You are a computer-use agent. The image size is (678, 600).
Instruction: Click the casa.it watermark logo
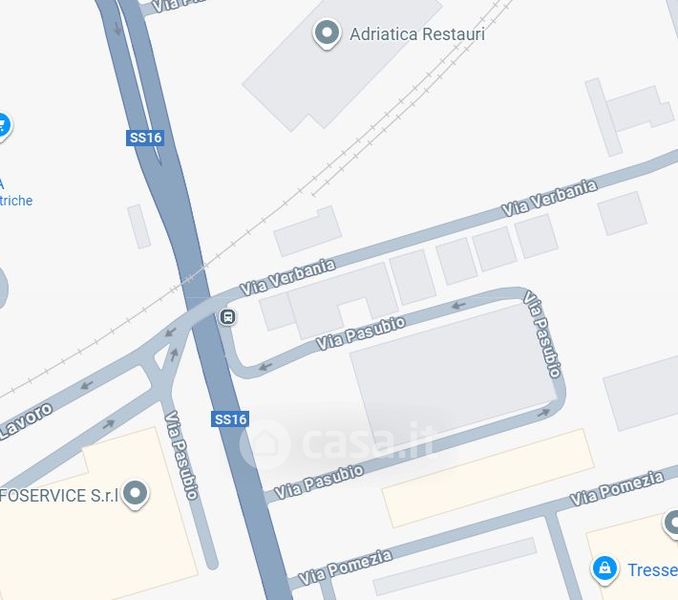(337, 443)
